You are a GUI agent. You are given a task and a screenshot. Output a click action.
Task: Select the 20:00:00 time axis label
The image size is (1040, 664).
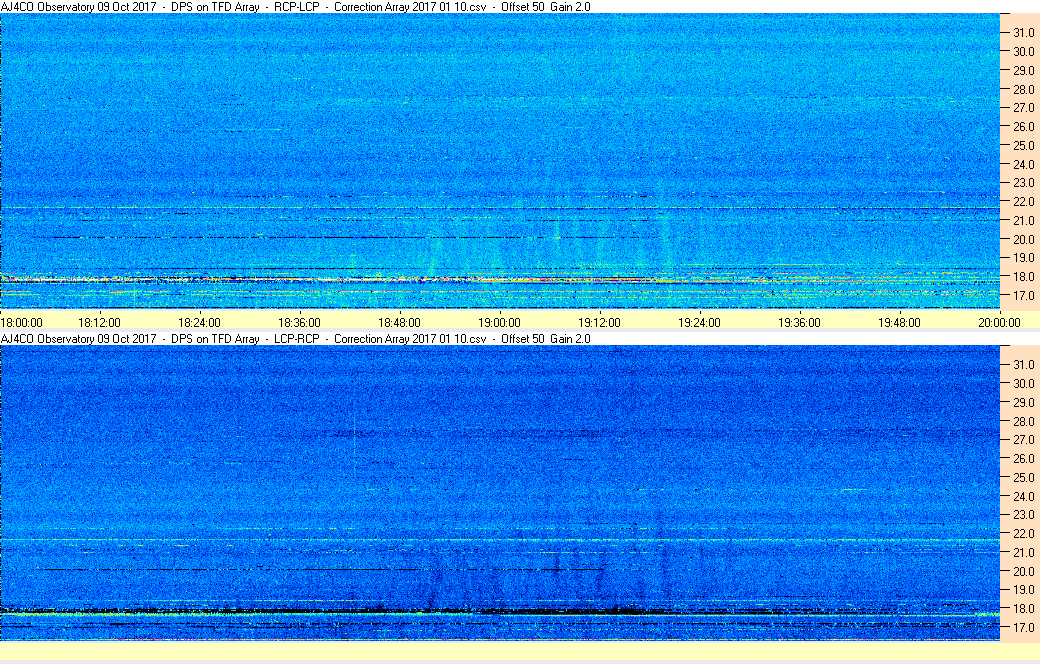(1000, 323)
